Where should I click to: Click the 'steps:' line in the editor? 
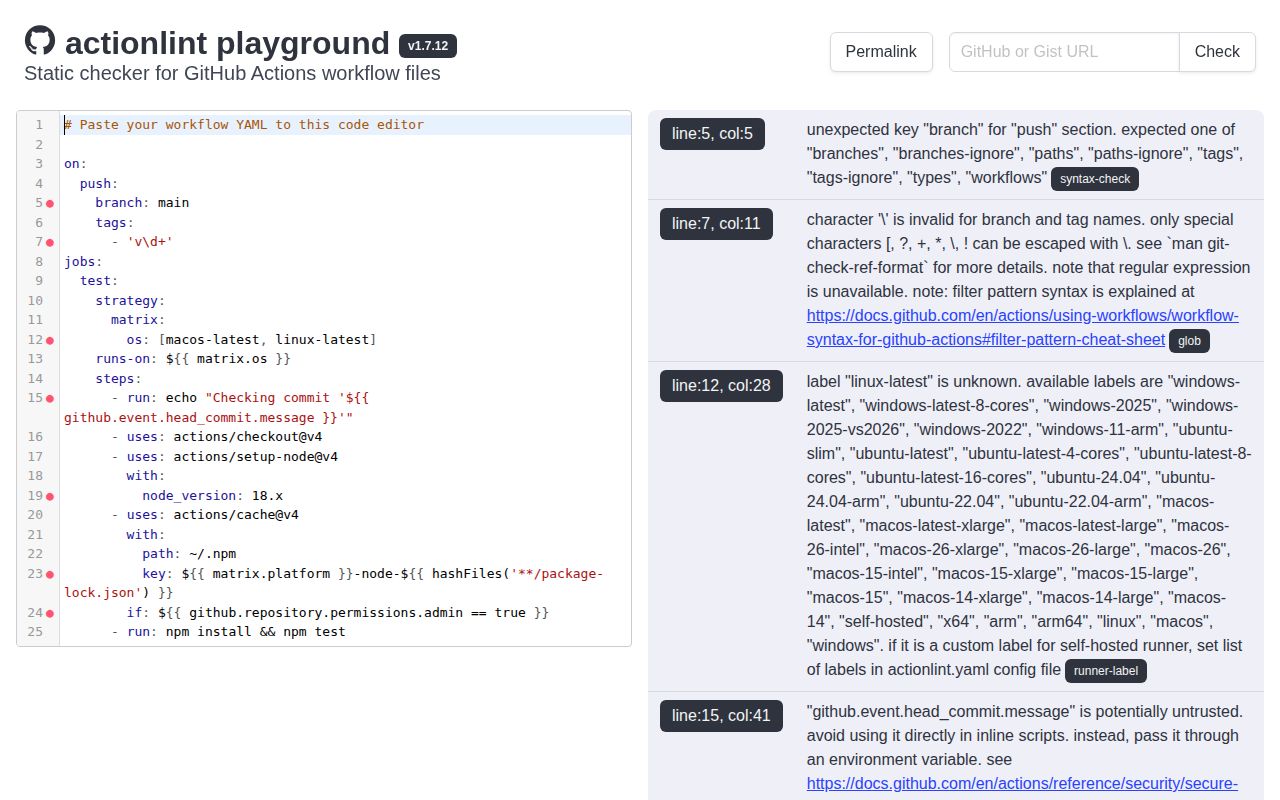pos(119,379)
